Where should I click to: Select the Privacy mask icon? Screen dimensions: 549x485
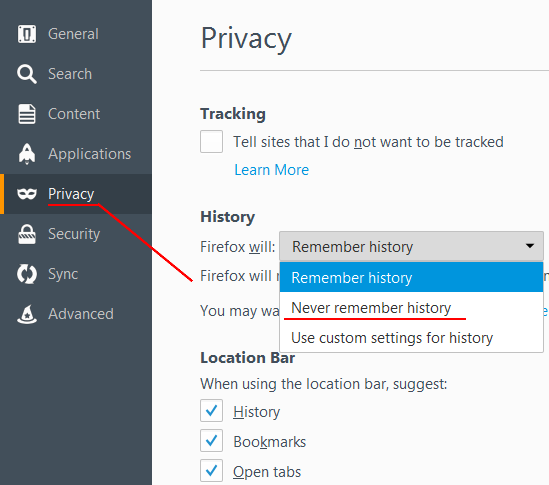(x=27, y=194)
